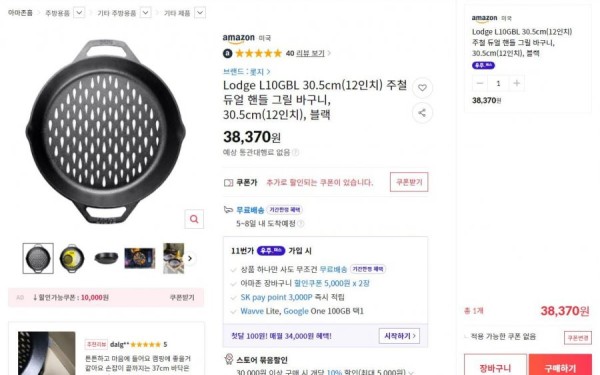Screen dimensions: 600x375
Task: Add item to cart with 장바구니
Action: coord(495,365)
